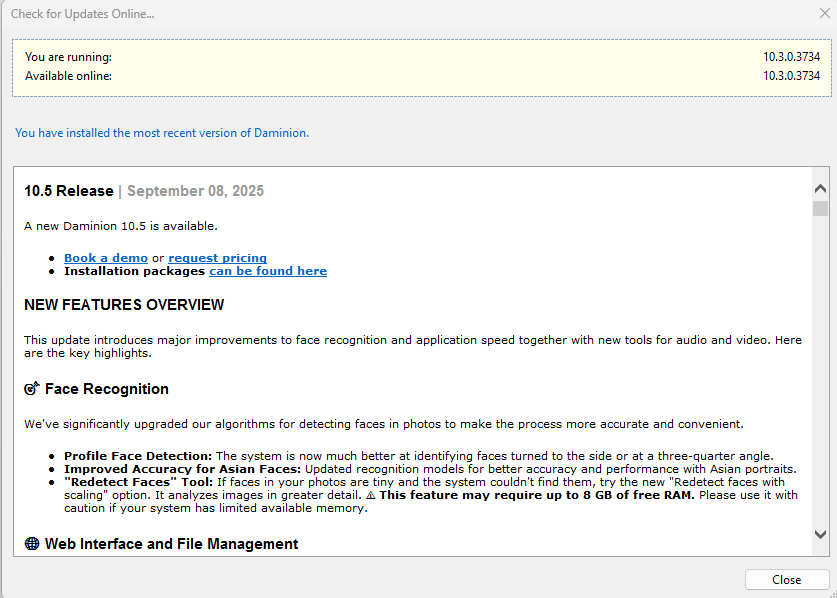Open the "Book a demo" link
837x598 pixels.
[106, 258]
